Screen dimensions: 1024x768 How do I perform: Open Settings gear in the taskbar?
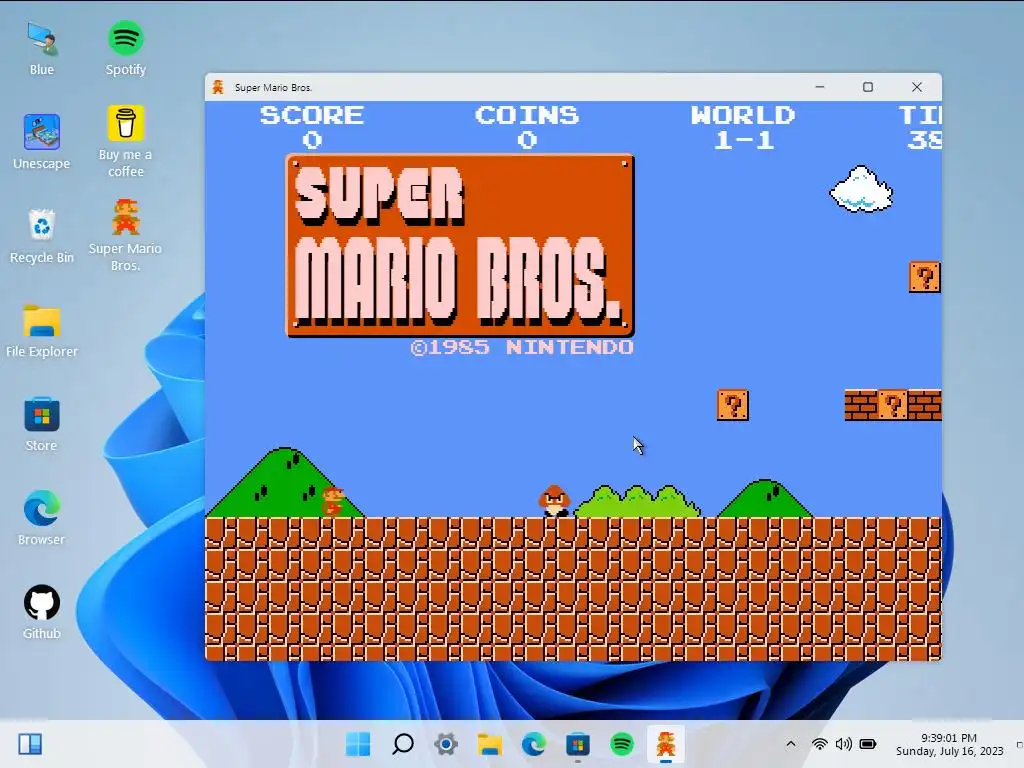coord(446,744)
